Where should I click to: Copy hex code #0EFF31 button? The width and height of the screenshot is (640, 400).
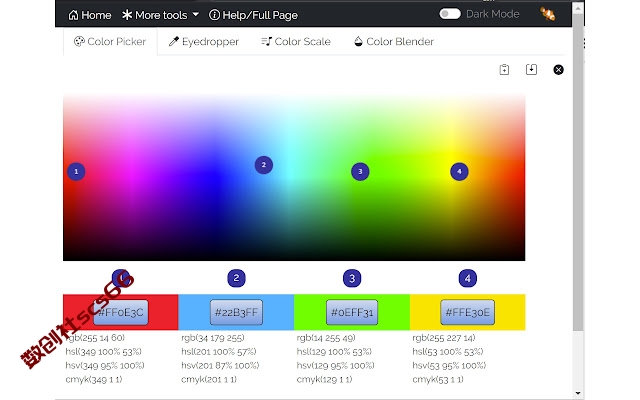click(x=352, y=312)
